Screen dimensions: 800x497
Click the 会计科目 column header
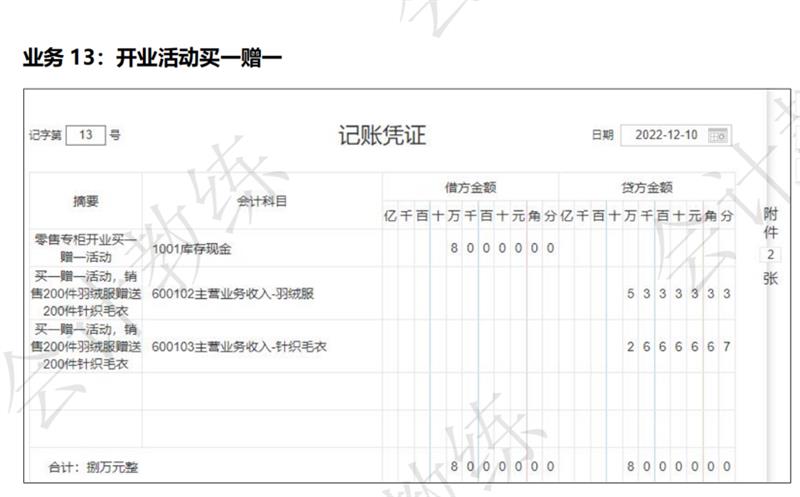tap(261, 200)
